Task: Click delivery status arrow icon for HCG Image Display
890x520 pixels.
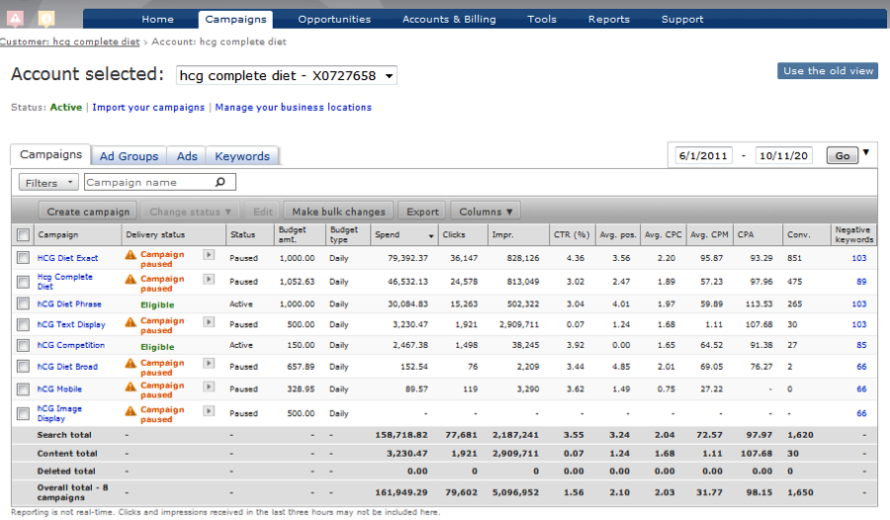Action: 209,410
